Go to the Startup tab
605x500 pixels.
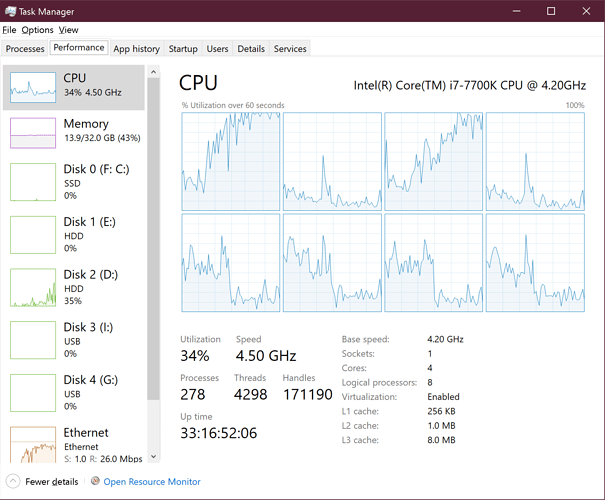click(x=183, y=48)
